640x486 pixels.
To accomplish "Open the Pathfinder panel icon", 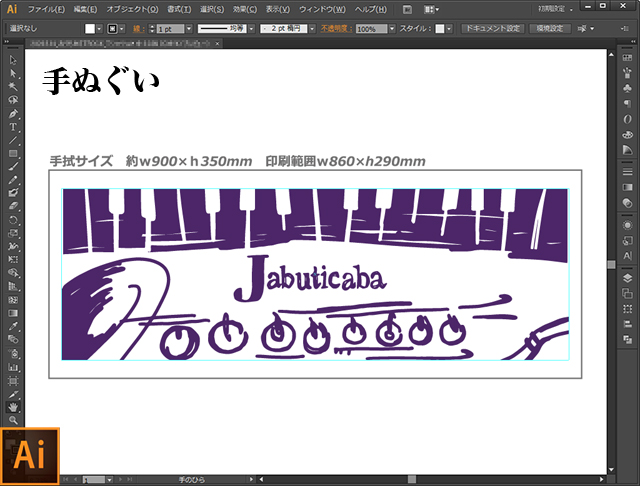I will click(627, 339).
